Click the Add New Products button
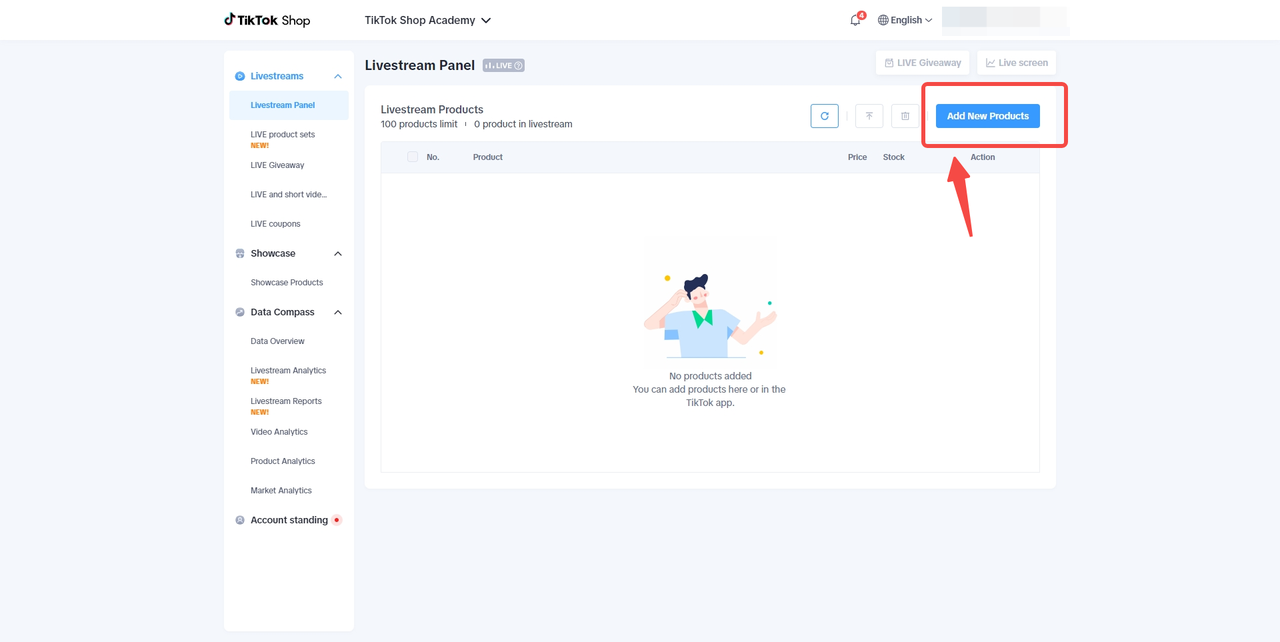 coord(988,116)
